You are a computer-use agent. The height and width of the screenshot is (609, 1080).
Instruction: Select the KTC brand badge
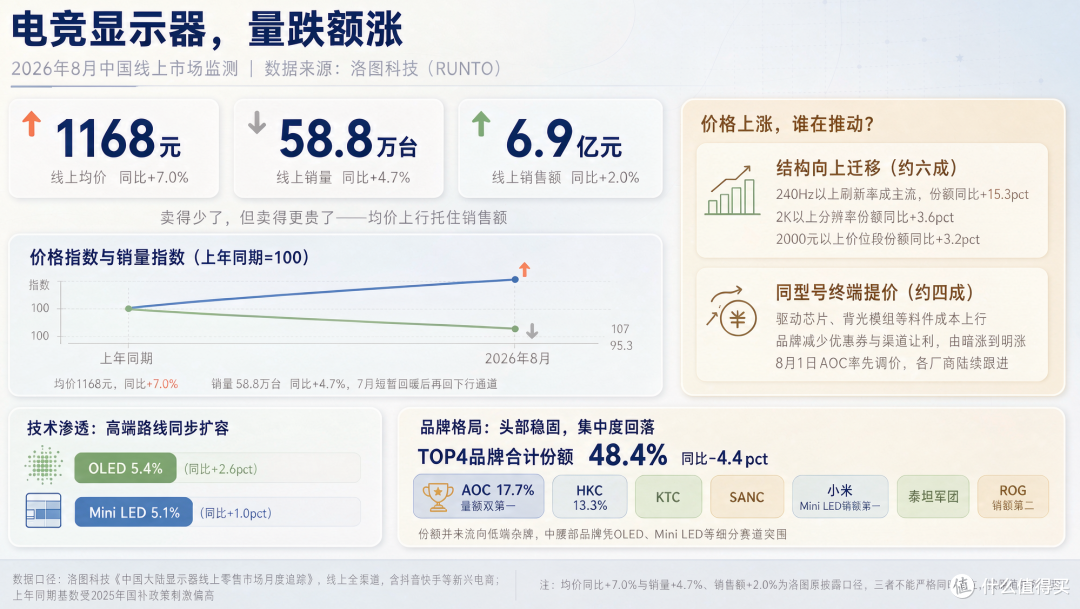[668, 497]
